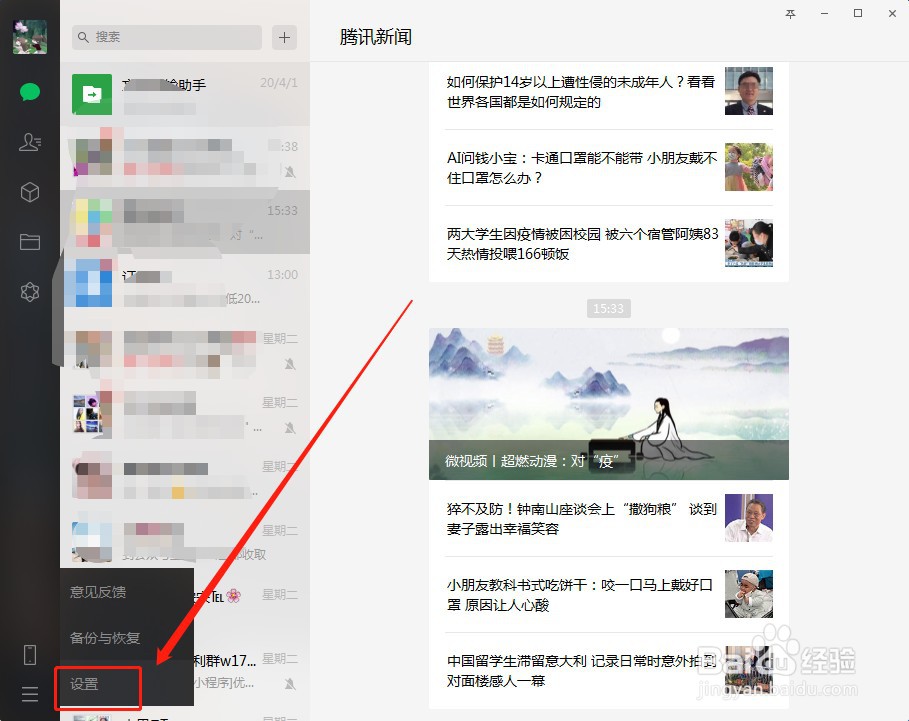
Task: Select the Contacts icon in the sidebar
Action: point(30,142)
